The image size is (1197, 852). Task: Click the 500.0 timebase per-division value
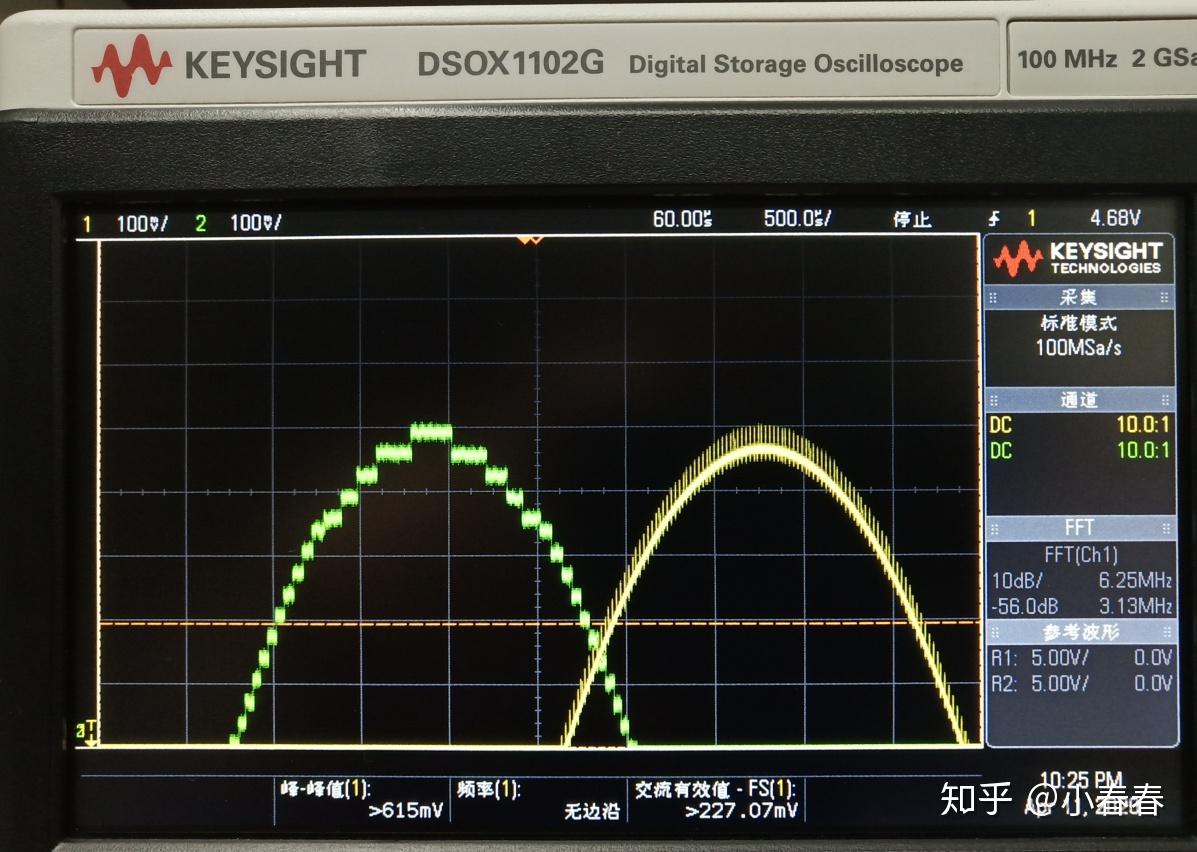tap(797, 219)
